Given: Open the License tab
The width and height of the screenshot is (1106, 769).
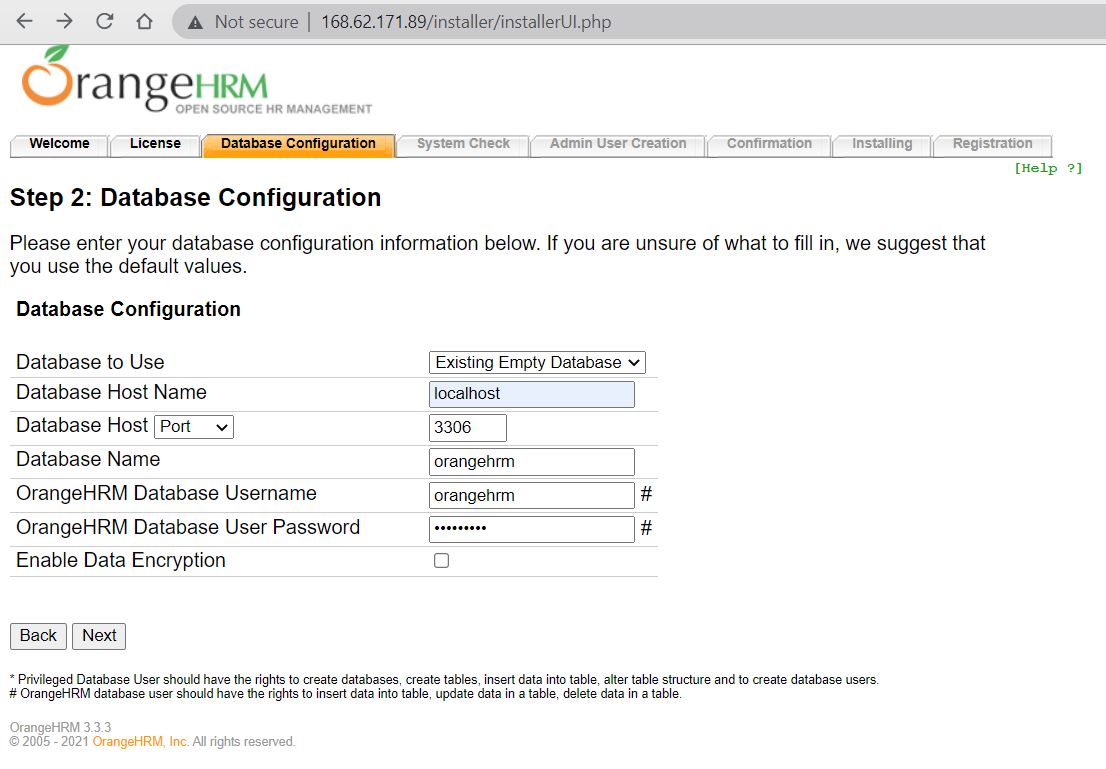Looking at the screenshot, I should [155, 144].
